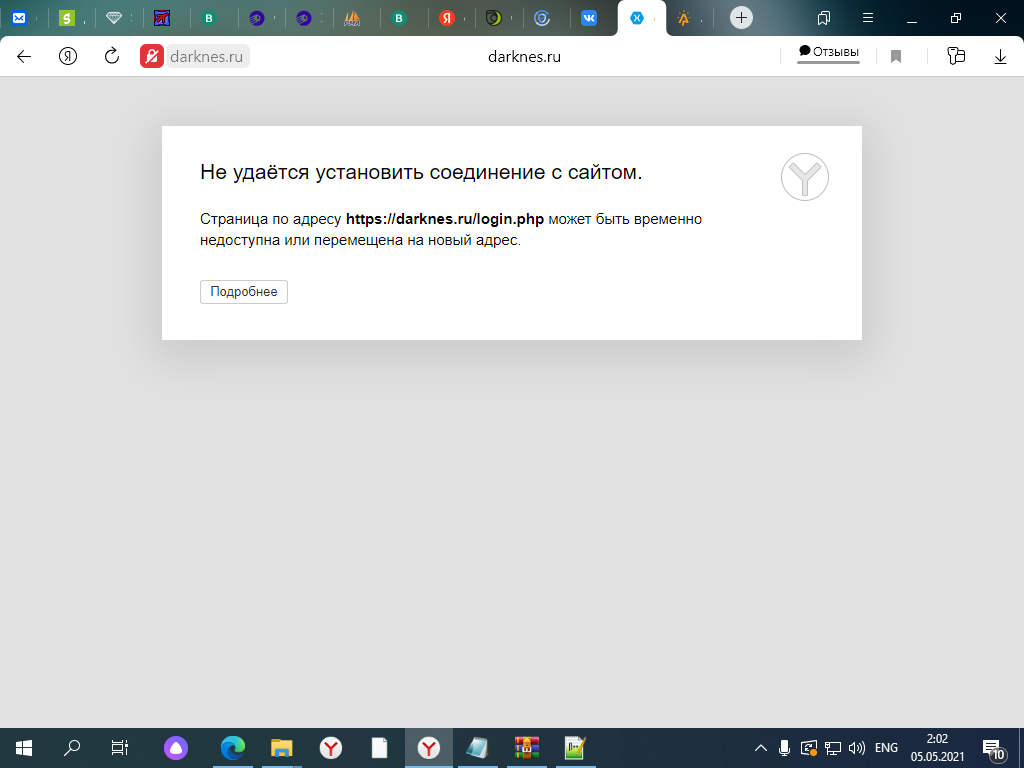Open the collections icon beside bookmark

coord(956,57)
